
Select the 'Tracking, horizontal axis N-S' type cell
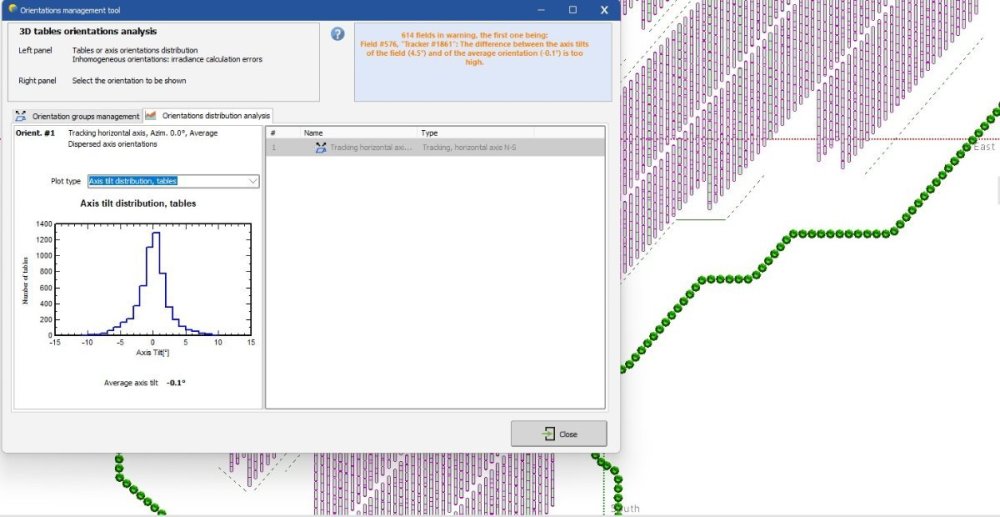coord(468,148)
